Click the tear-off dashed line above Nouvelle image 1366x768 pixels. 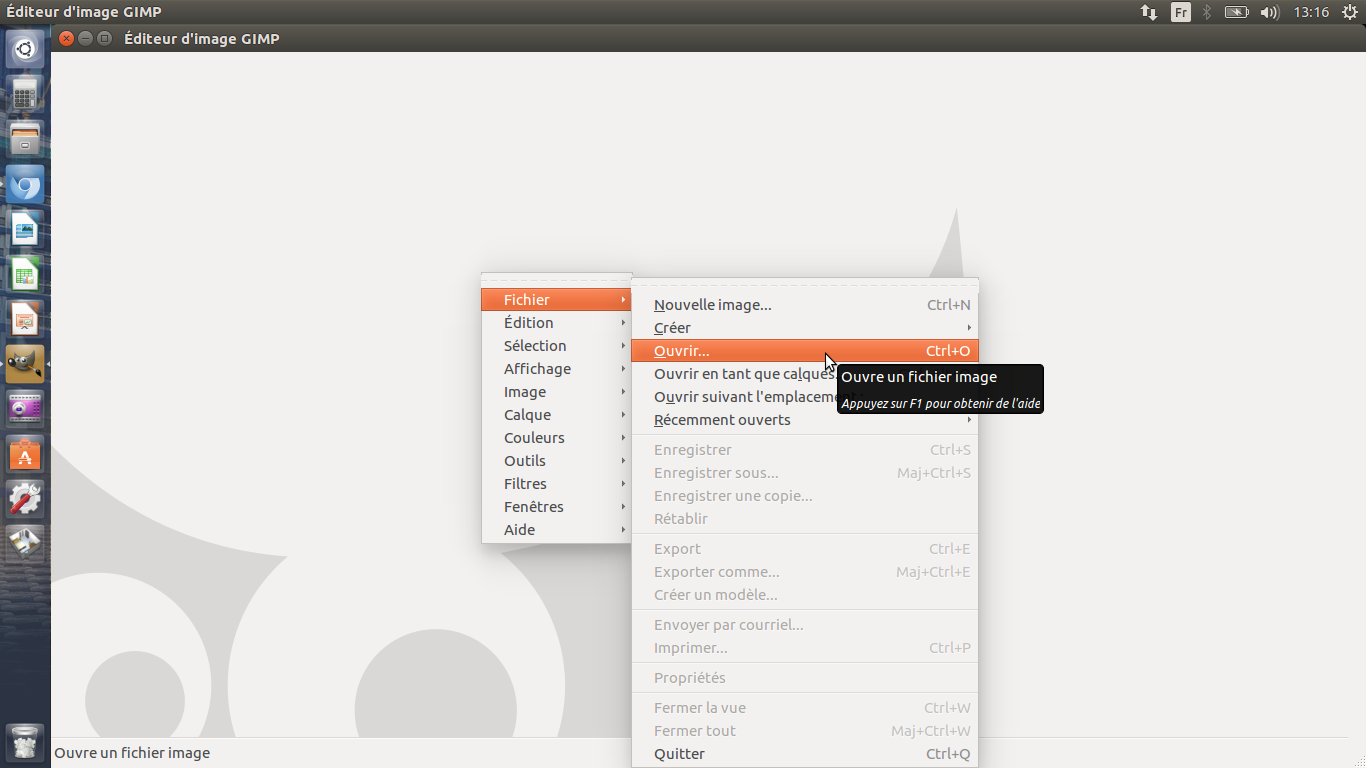(805, 285)
